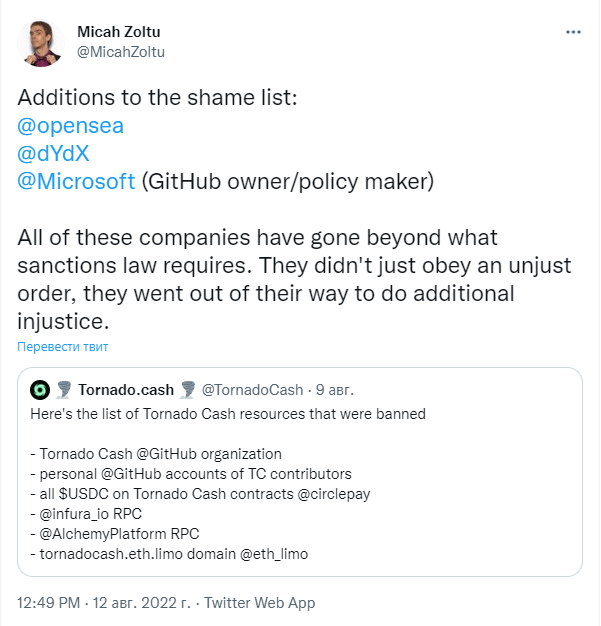Open the @dYdX mention
The width and height of the screenshot is (601, 626).
[60, 153]
